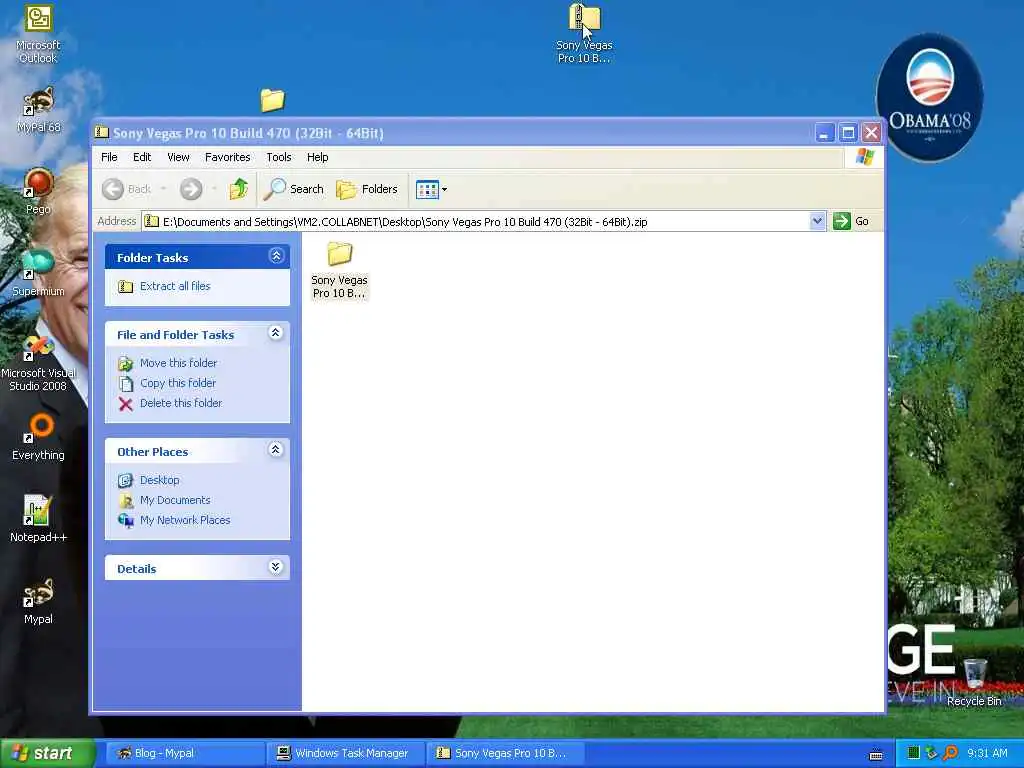The height and width of the screenshot is (768, 1024).
Task: Switch to Windows Task Manager in taskbar
Action: point(345,754)
